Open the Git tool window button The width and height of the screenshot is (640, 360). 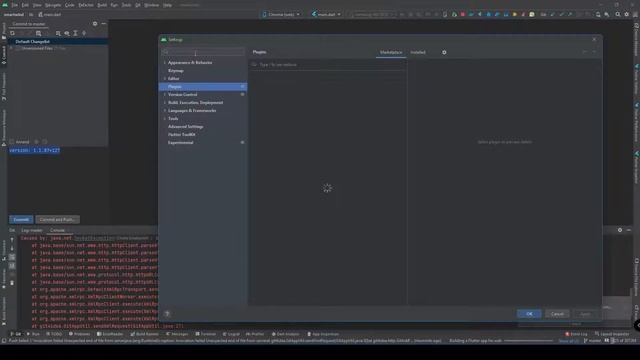coord(16,334)
